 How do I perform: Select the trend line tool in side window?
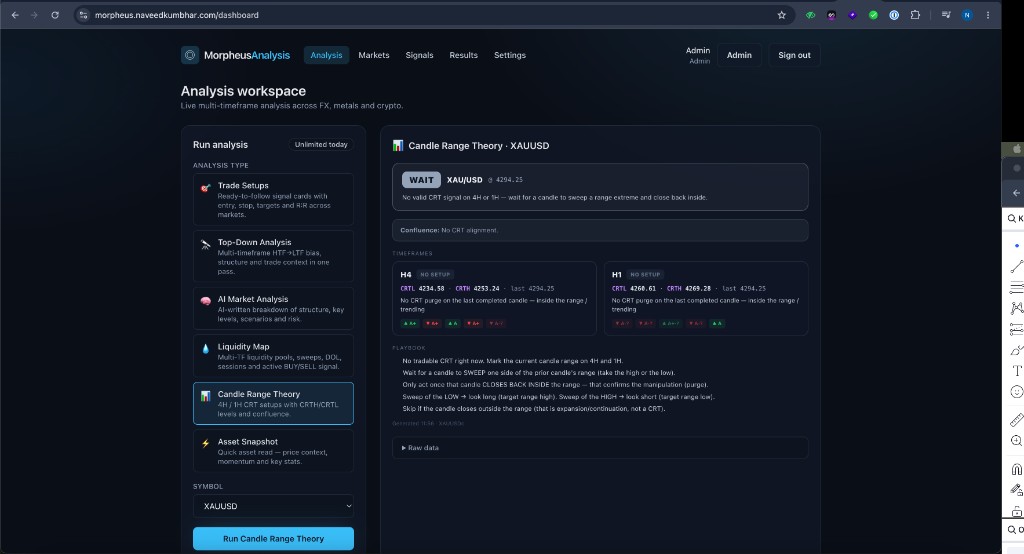tap(1016, 266)
